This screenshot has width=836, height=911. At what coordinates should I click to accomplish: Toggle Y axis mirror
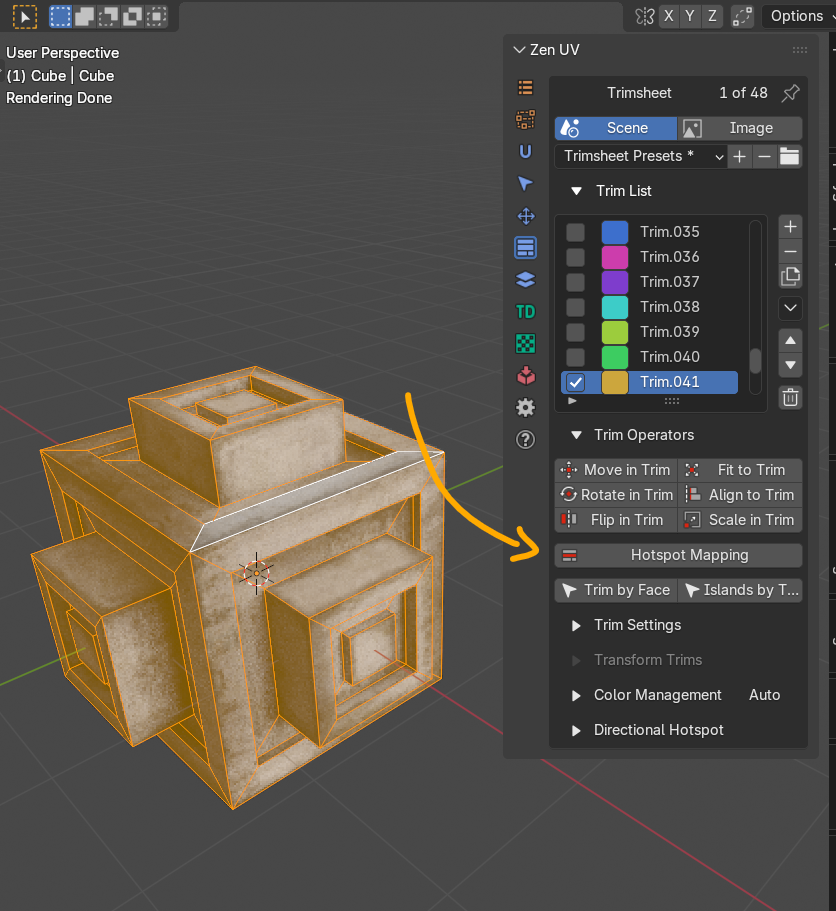pyautogui.click(x=690, y=16)
